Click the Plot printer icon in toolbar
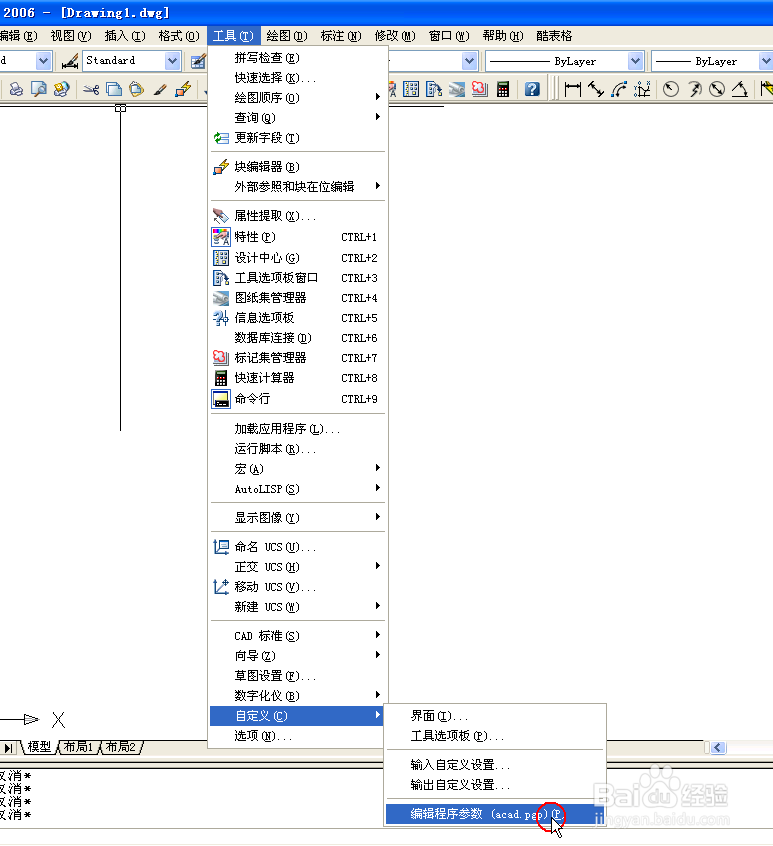The height and width of the screenshot is (846, 773). tap(17, 89)
